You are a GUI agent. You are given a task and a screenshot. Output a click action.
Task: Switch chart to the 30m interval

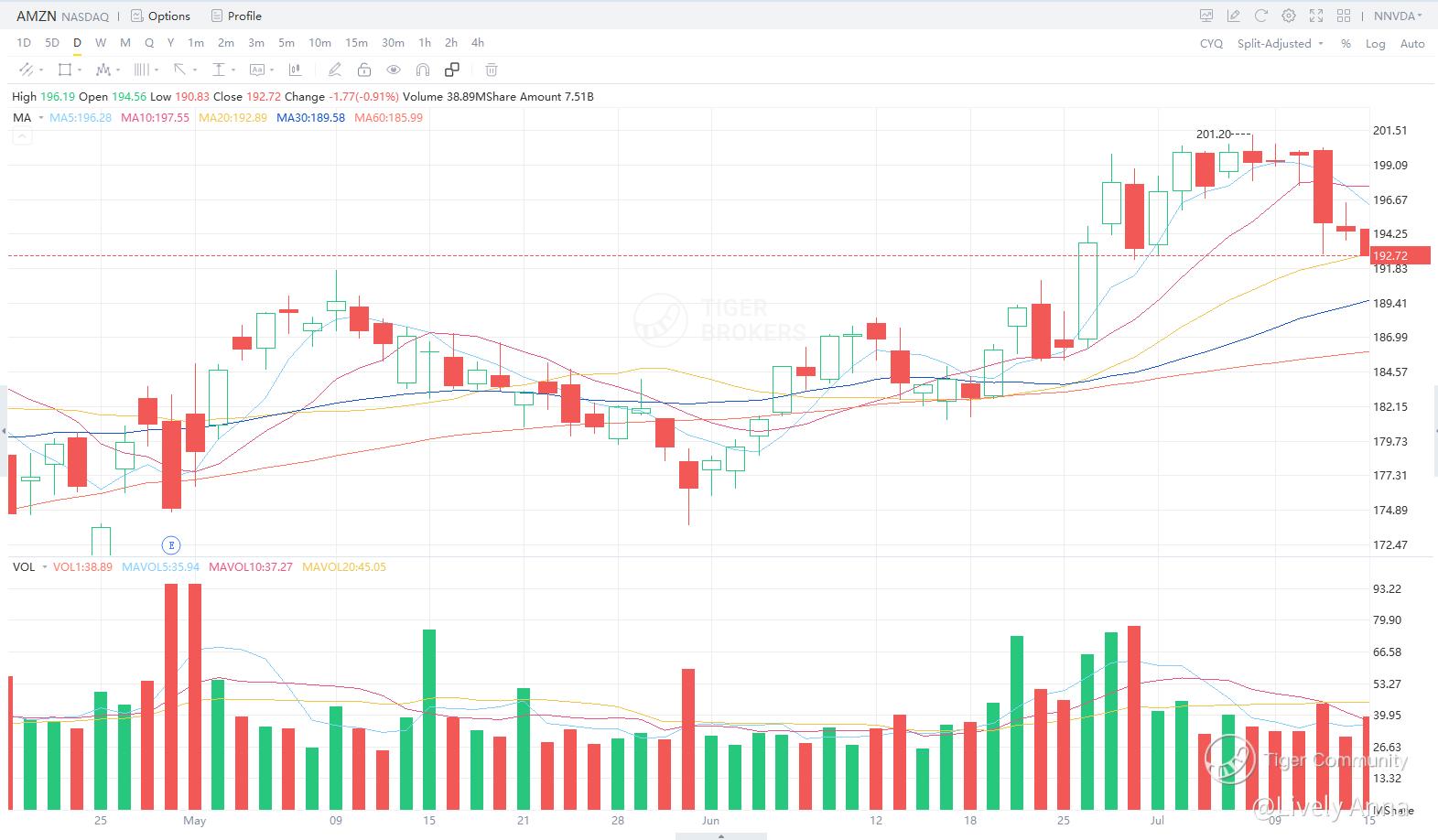click(393, 43)
